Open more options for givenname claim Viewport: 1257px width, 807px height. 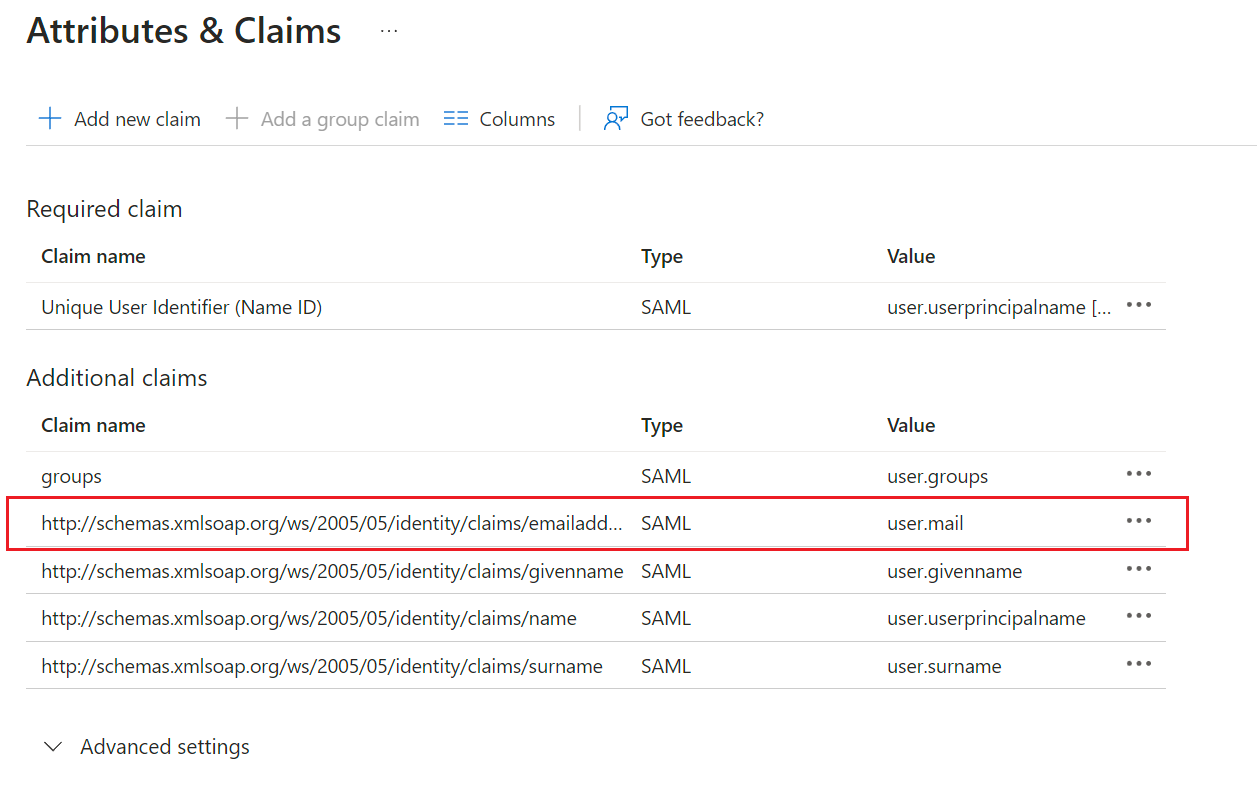click(x=1139, y=569)
